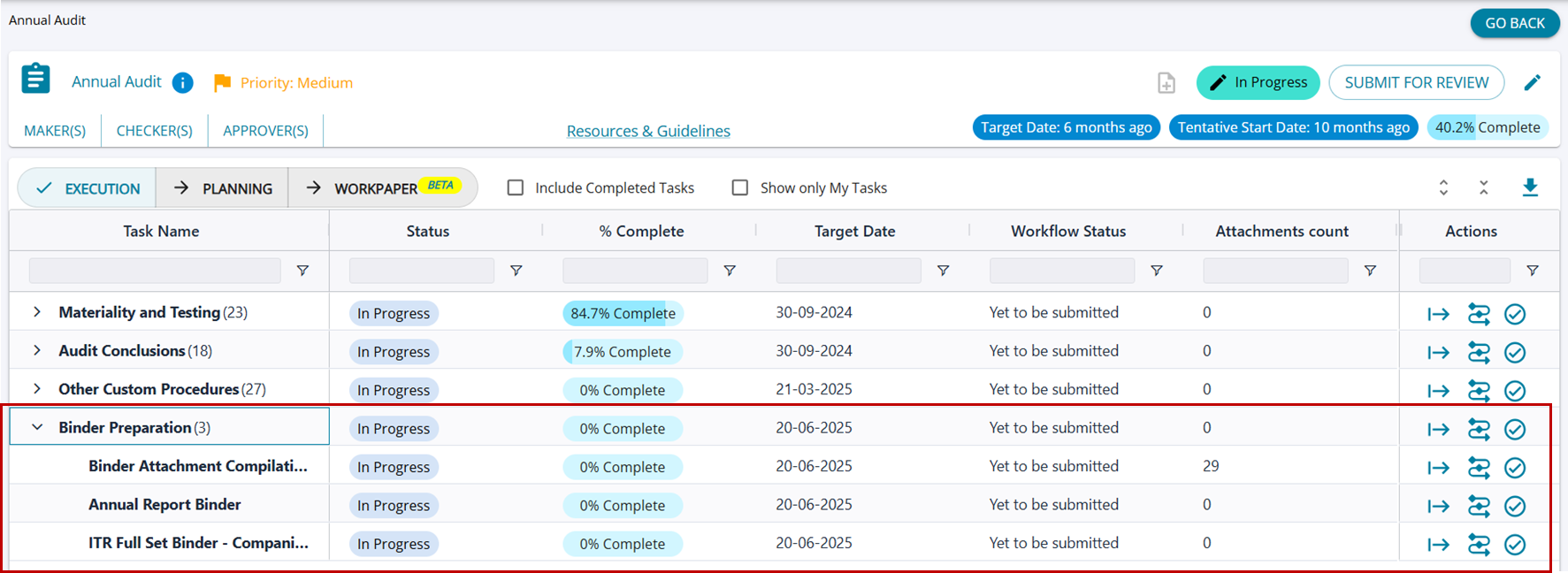This screenshot has width=1568, height=573.
Task: Click expand all rows arrows icon
Action: click(1443, 187)
